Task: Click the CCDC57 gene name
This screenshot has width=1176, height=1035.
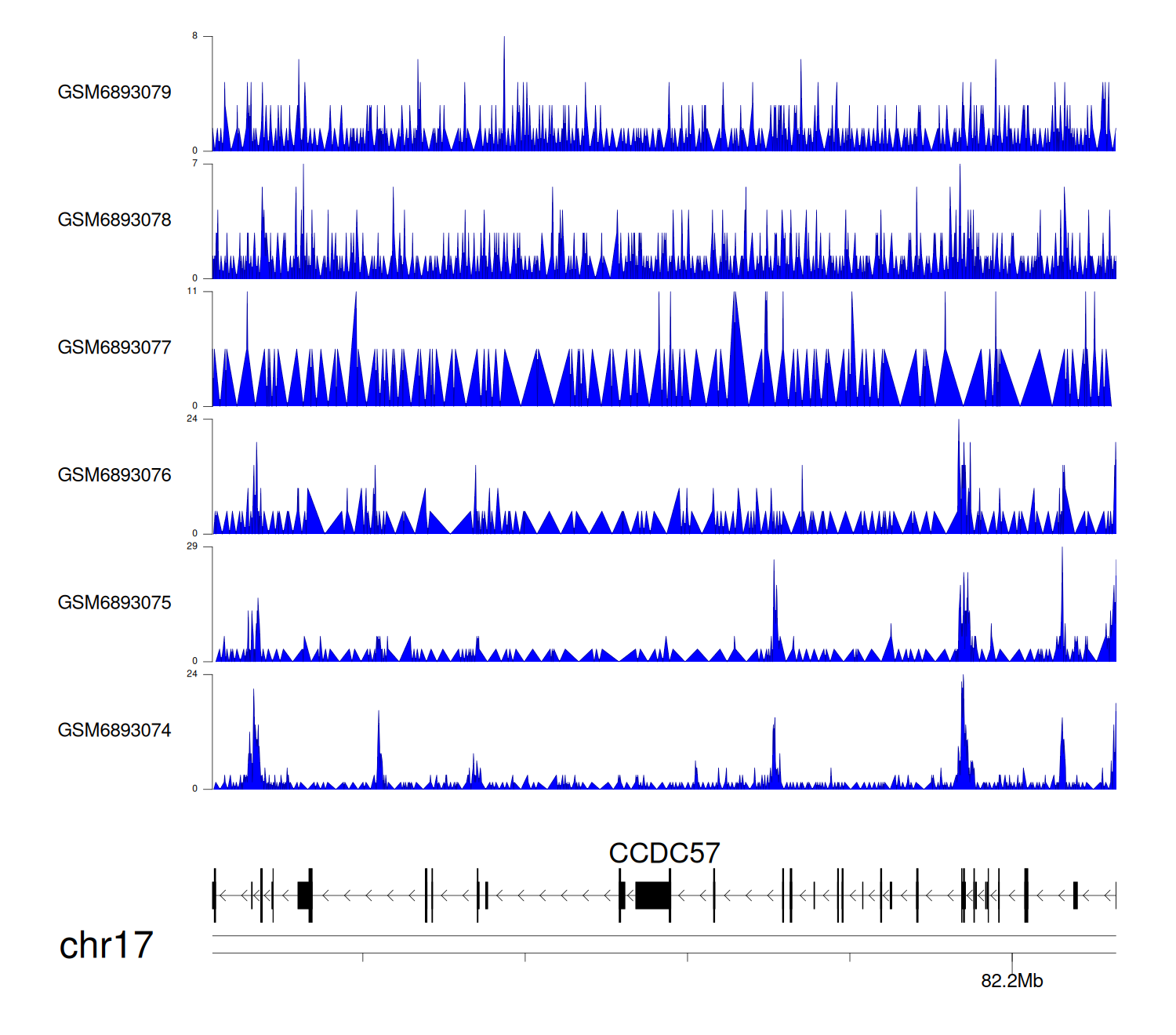Action: coord(664,853)
